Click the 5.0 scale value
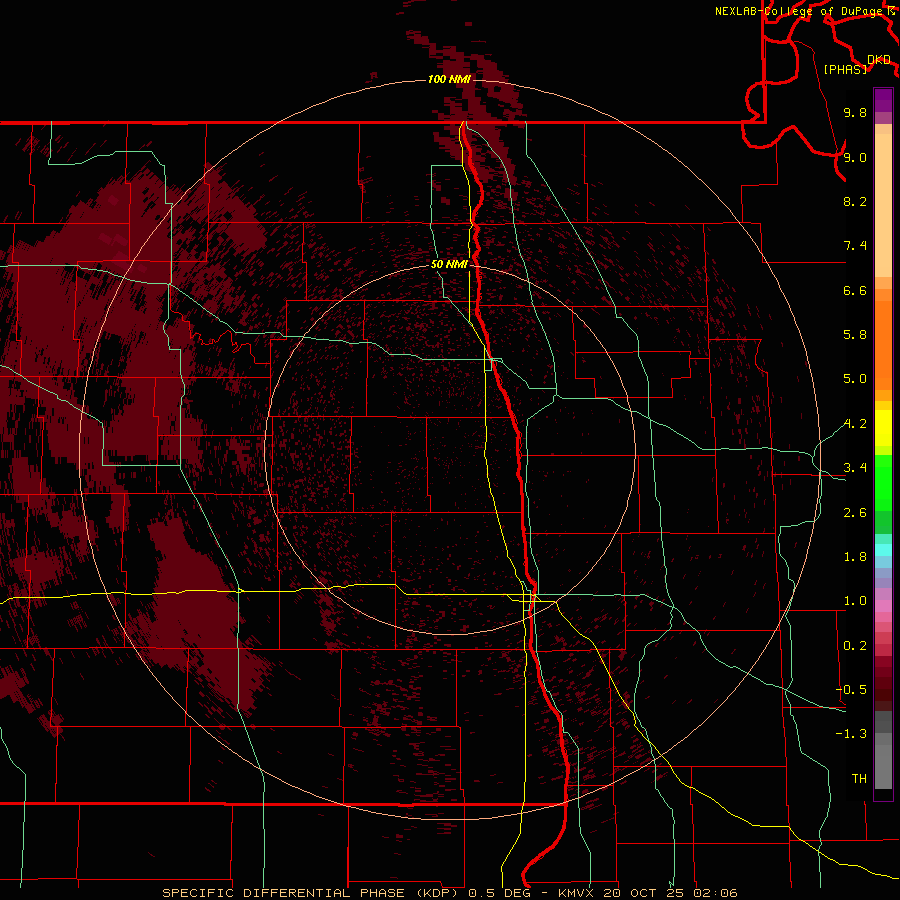 [855, 379]
